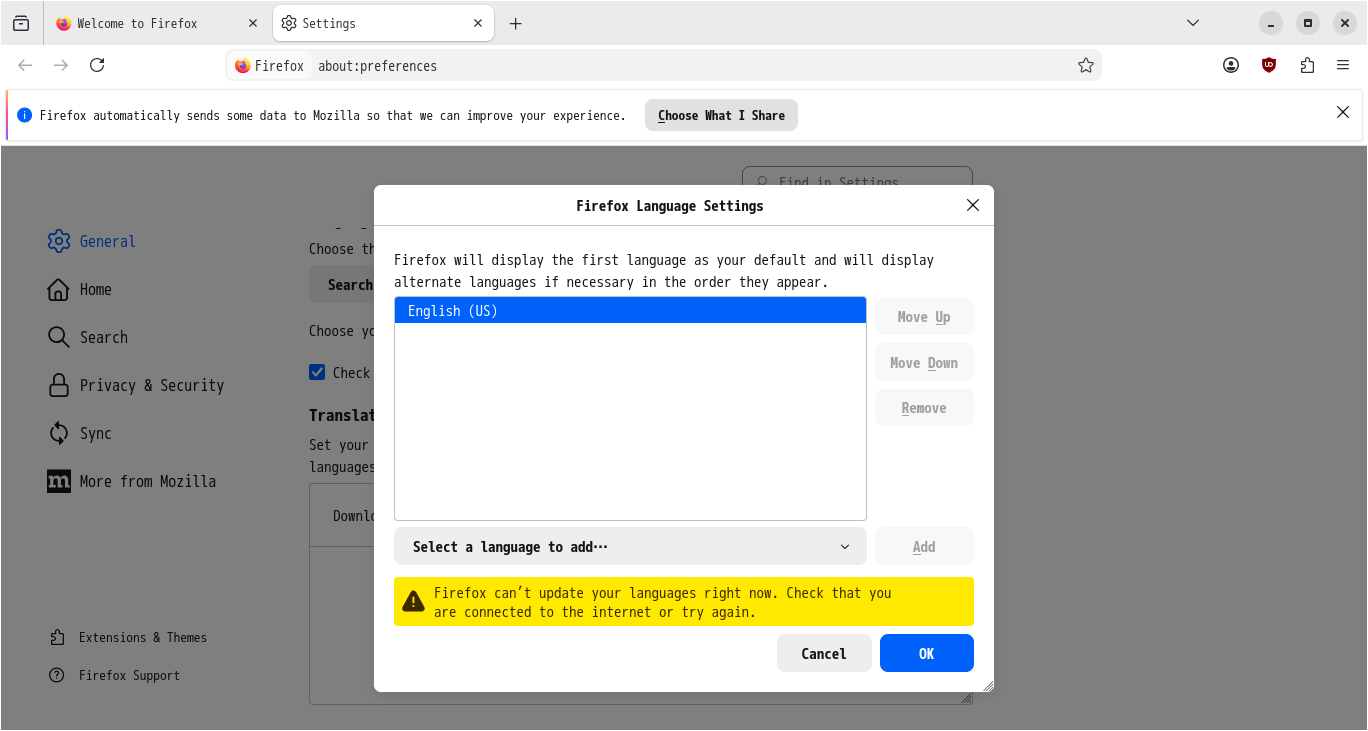Click the Firefox logo on the Welcome tab
Viewport: 1368px width, 731px height.
pos(64,23)
